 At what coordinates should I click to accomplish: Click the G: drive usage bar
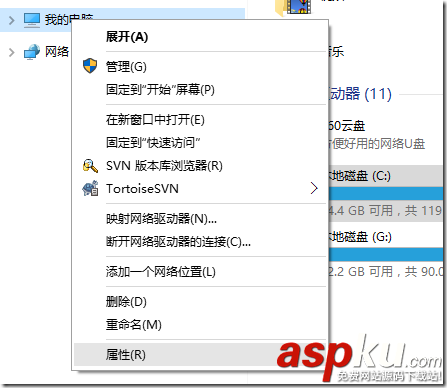(x=386, y=254)
